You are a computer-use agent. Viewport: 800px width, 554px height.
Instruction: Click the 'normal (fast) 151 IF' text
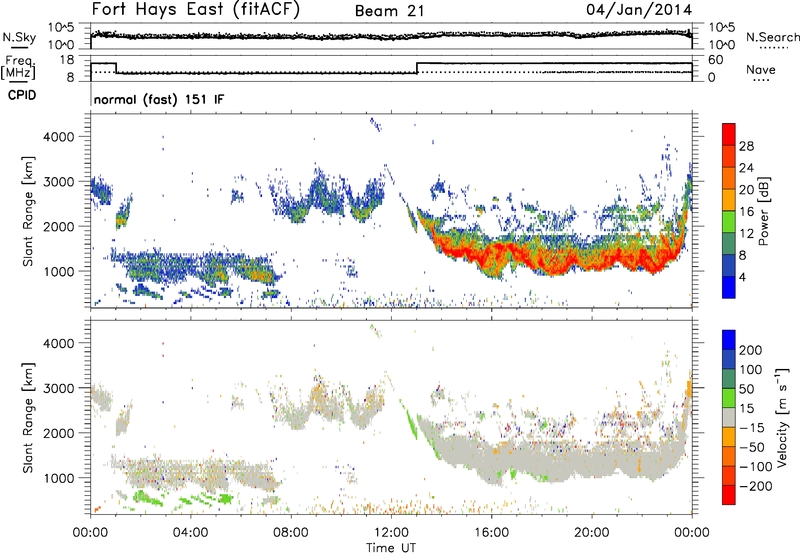(159, 99)
